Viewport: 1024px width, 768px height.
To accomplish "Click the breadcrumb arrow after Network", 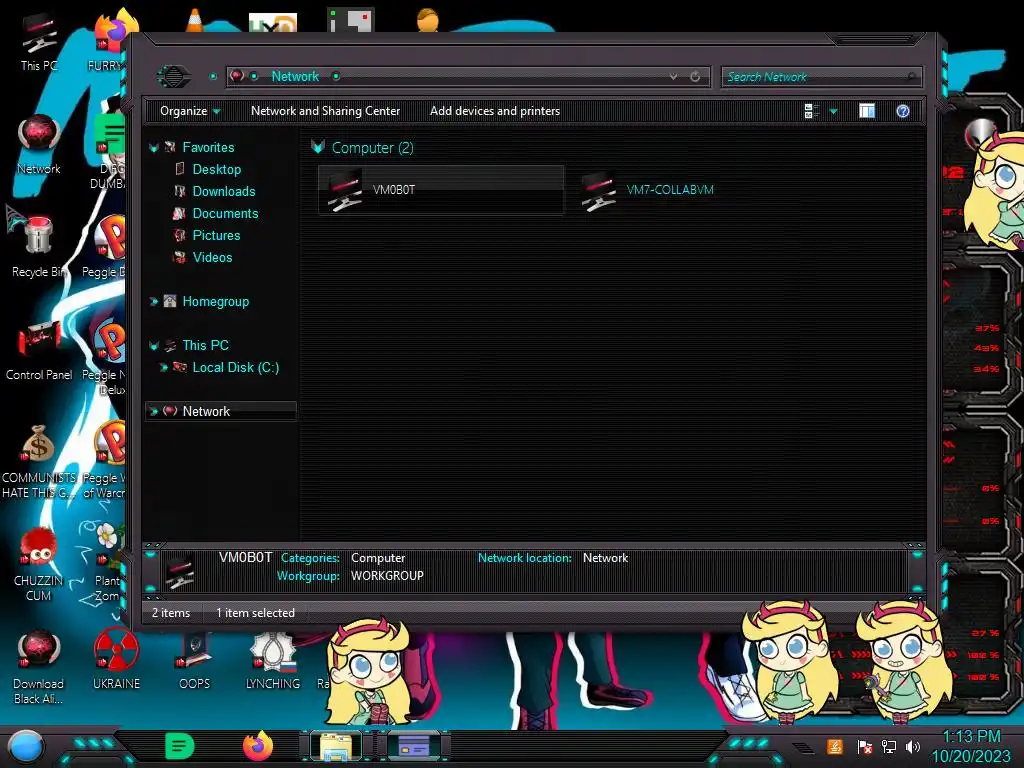I will 336,76.
